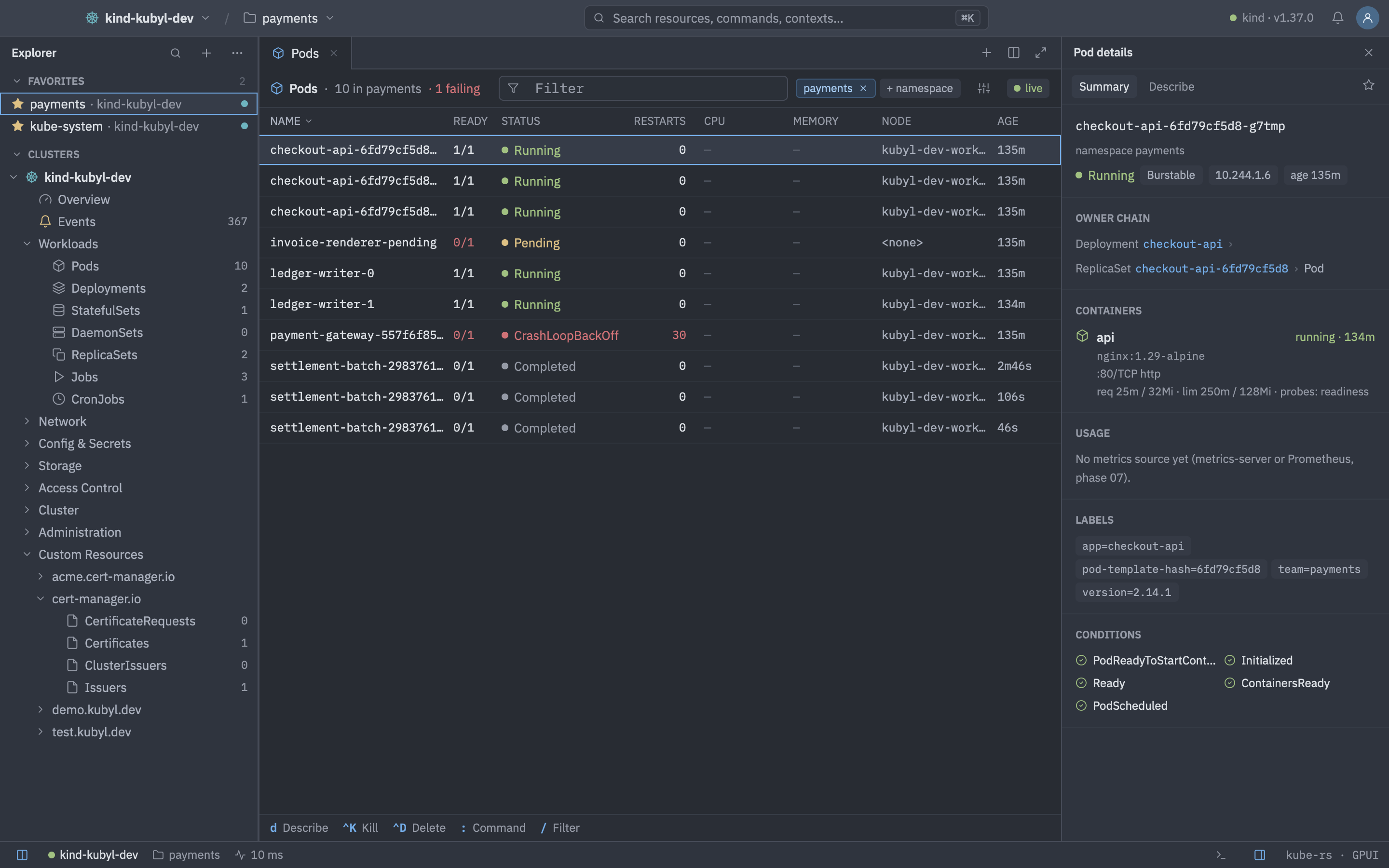Expand the Access Control group
The height and width of the screenshot is (868, 1389).
[x=27, y=488]
